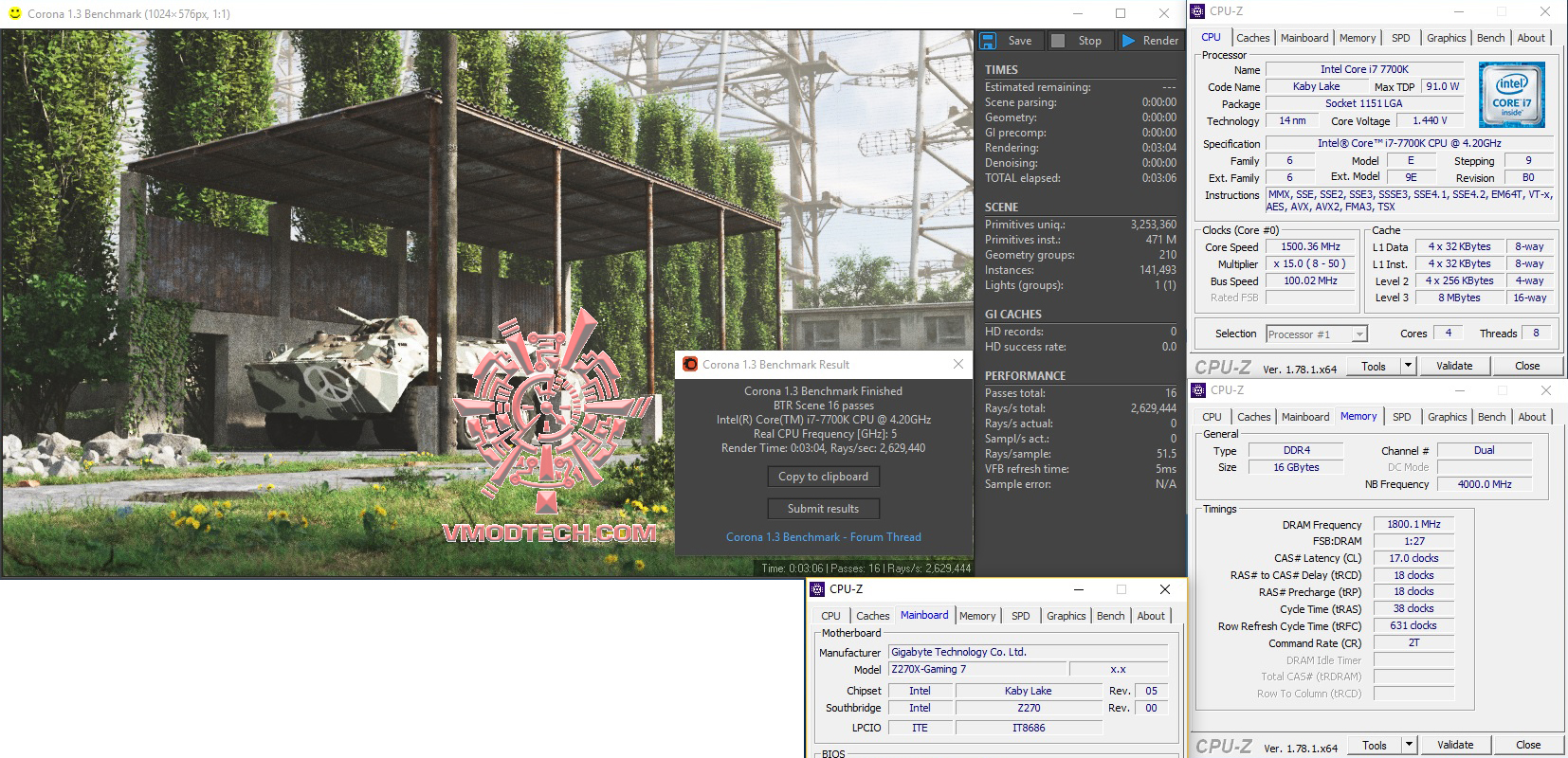Click Close button in CPU-Z Memory window
Image resolution: width=1568 pixels, height=758 pixels.
click(1528, 745)
